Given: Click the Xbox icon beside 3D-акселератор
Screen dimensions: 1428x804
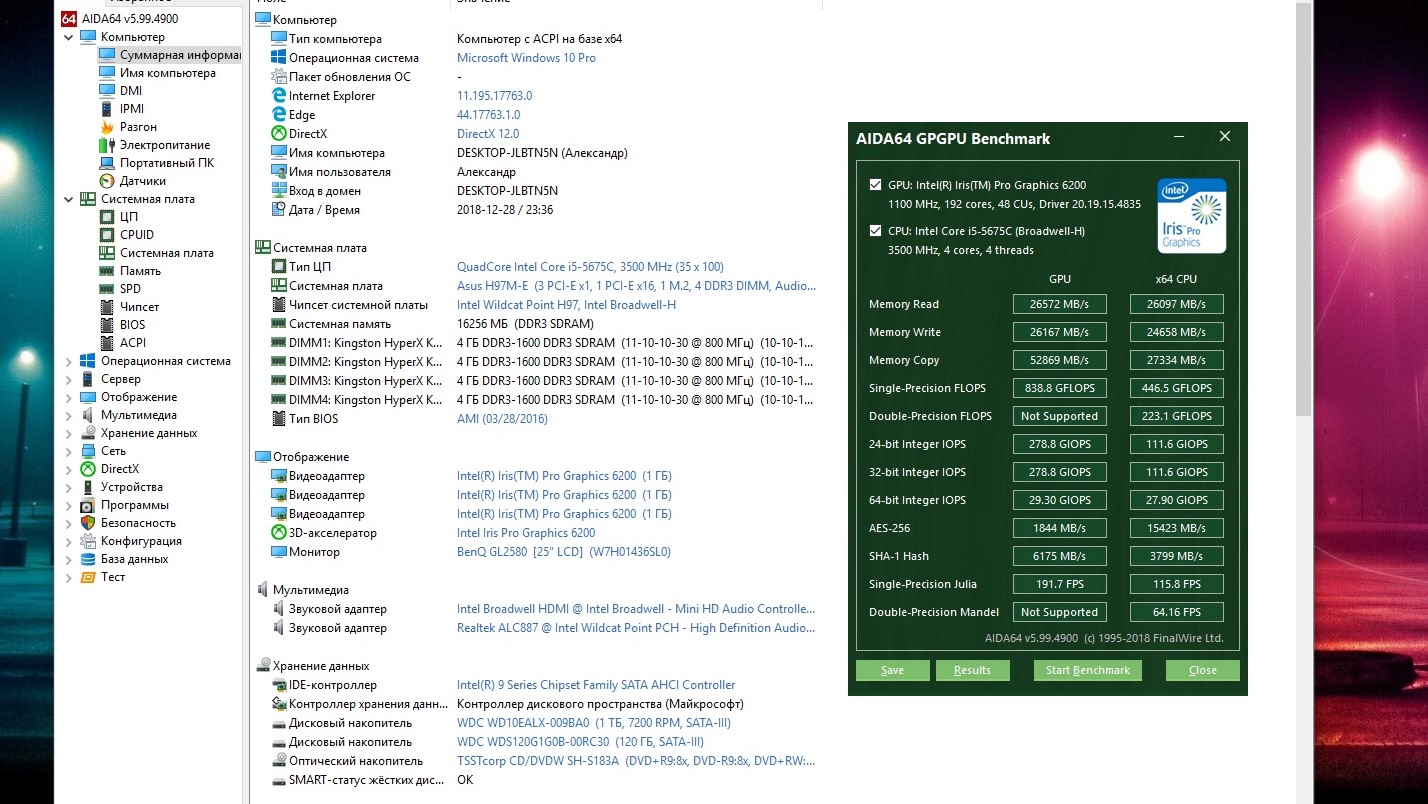Looking at the screenshot, I should (x=279, y=533).
